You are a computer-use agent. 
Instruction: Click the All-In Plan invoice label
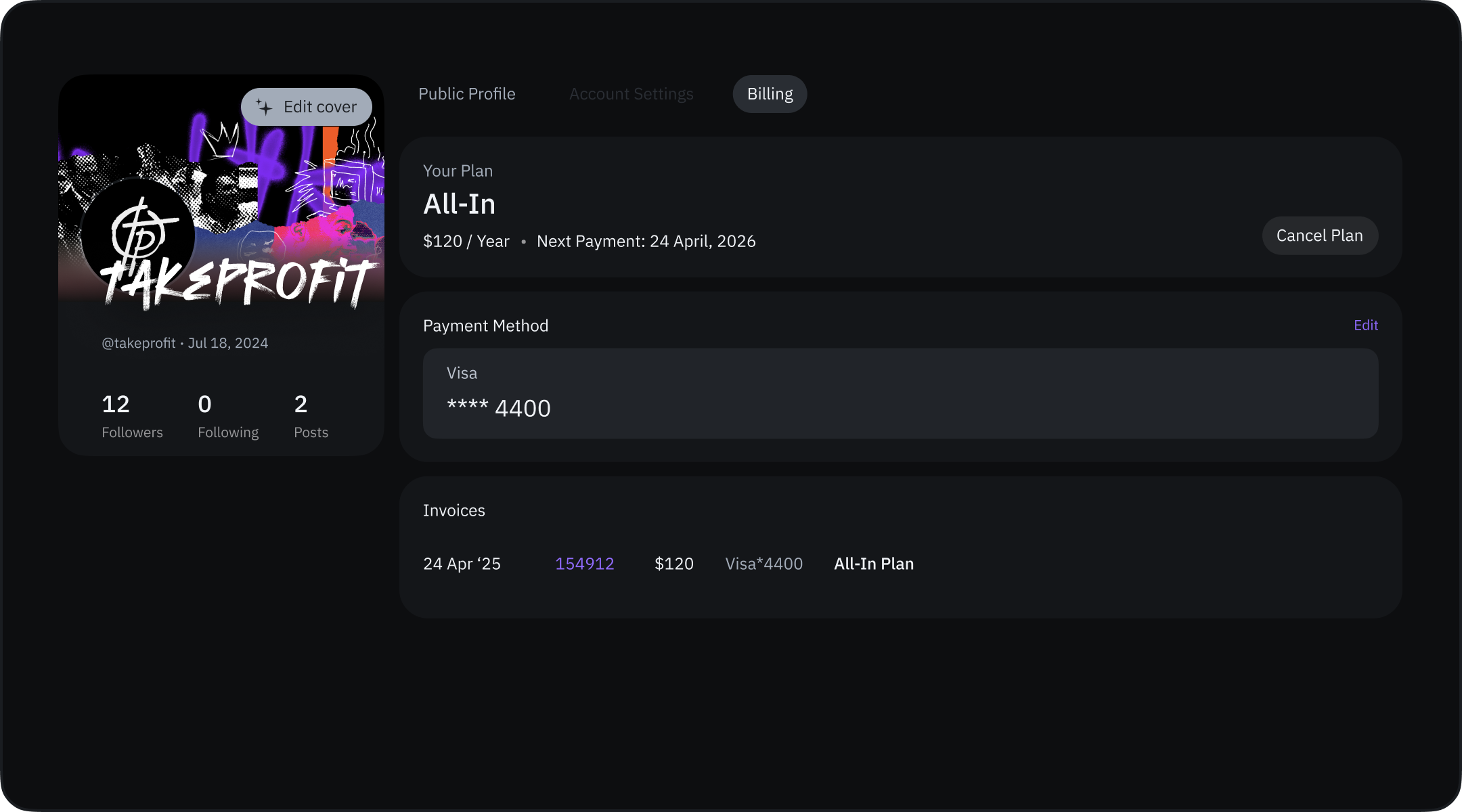tap(873, 564)
